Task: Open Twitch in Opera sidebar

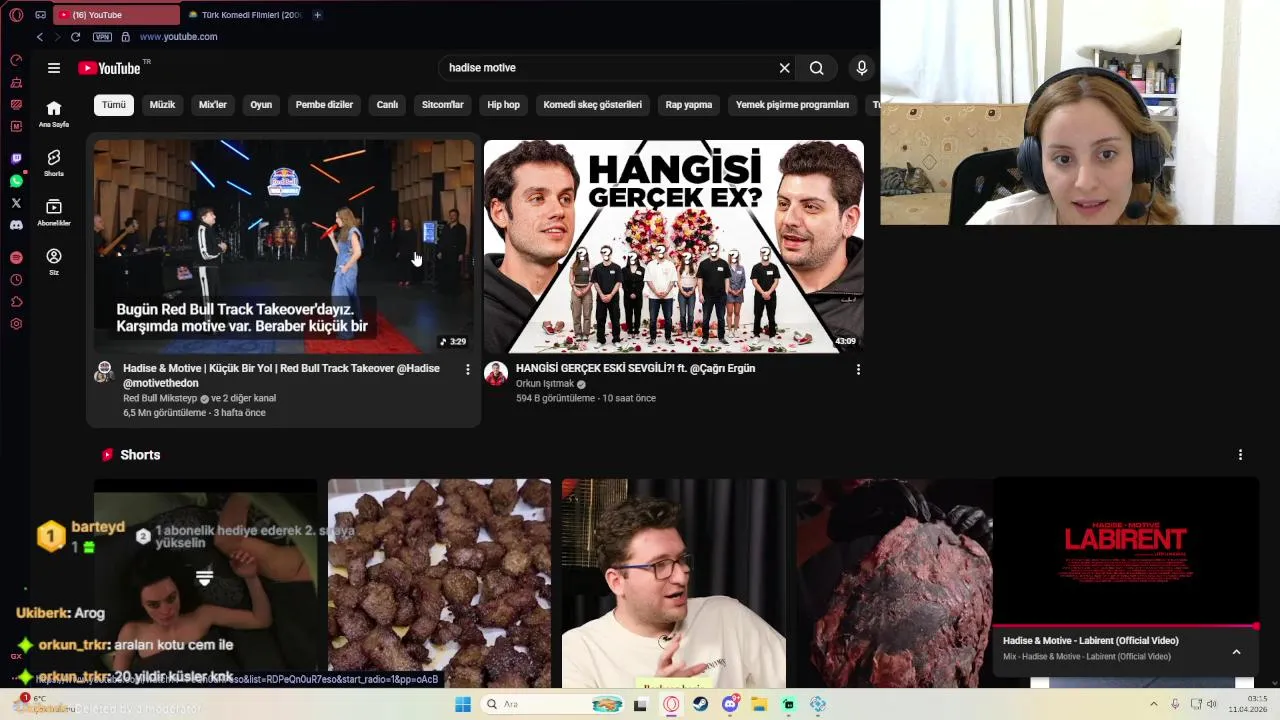Action: tap(16, 159)
